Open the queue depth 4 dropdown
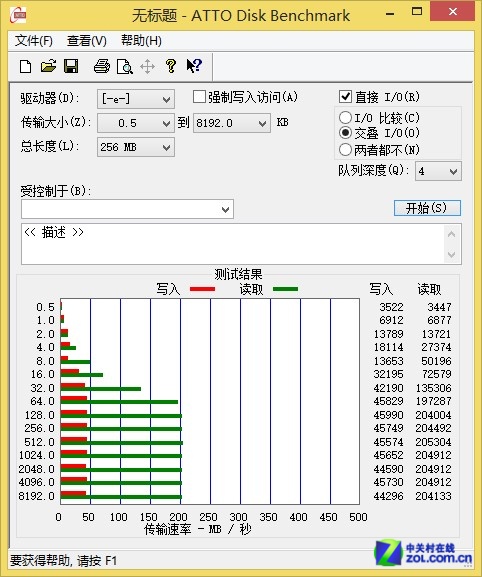The image size is (482, 577). pyautogui.click(x=438, y=171)
